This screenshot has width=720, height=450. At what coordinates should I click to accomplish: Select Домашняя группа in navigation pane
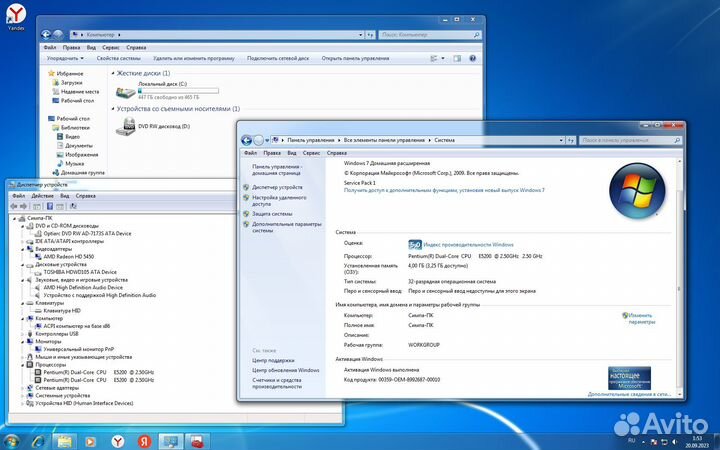tap(82, 173)
